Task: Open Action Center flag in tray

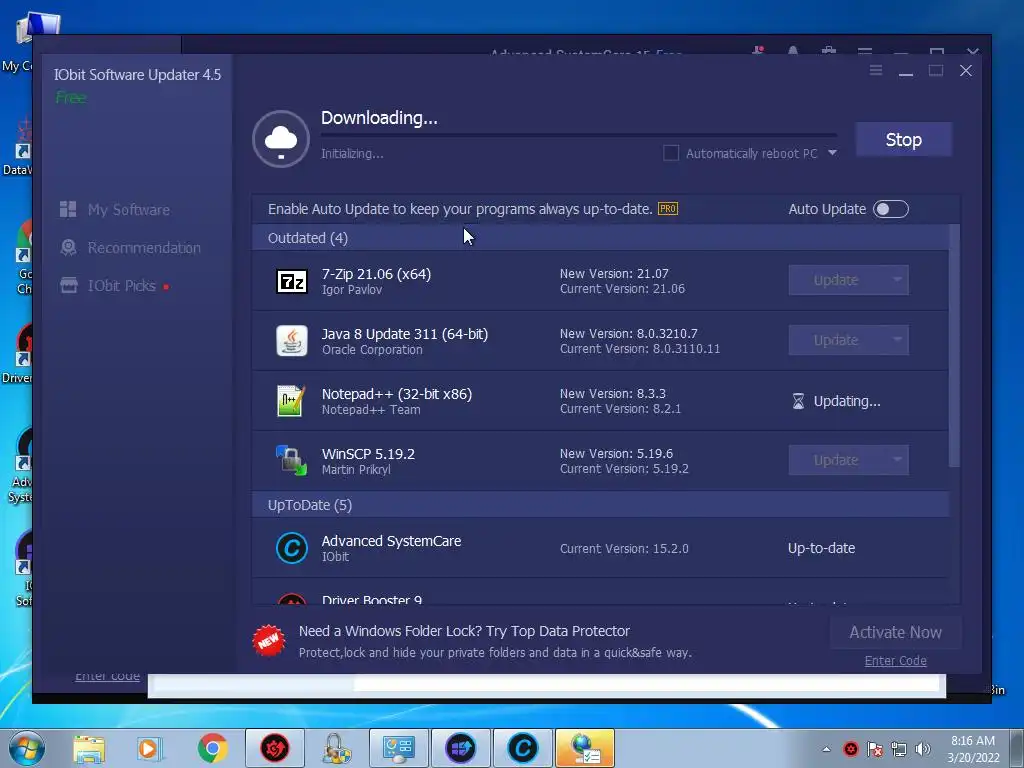Action: pos(875,749)
